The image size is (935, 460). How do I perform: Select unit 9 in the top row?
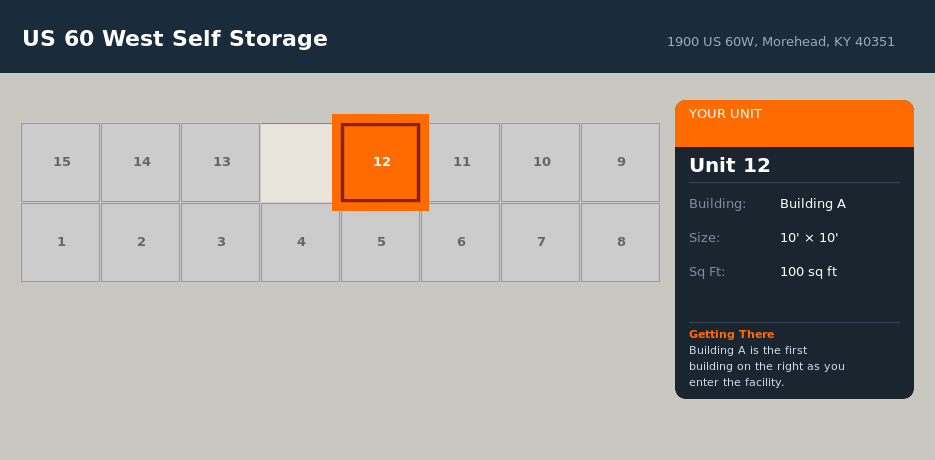pyautogui.click(x=621, y=162)
